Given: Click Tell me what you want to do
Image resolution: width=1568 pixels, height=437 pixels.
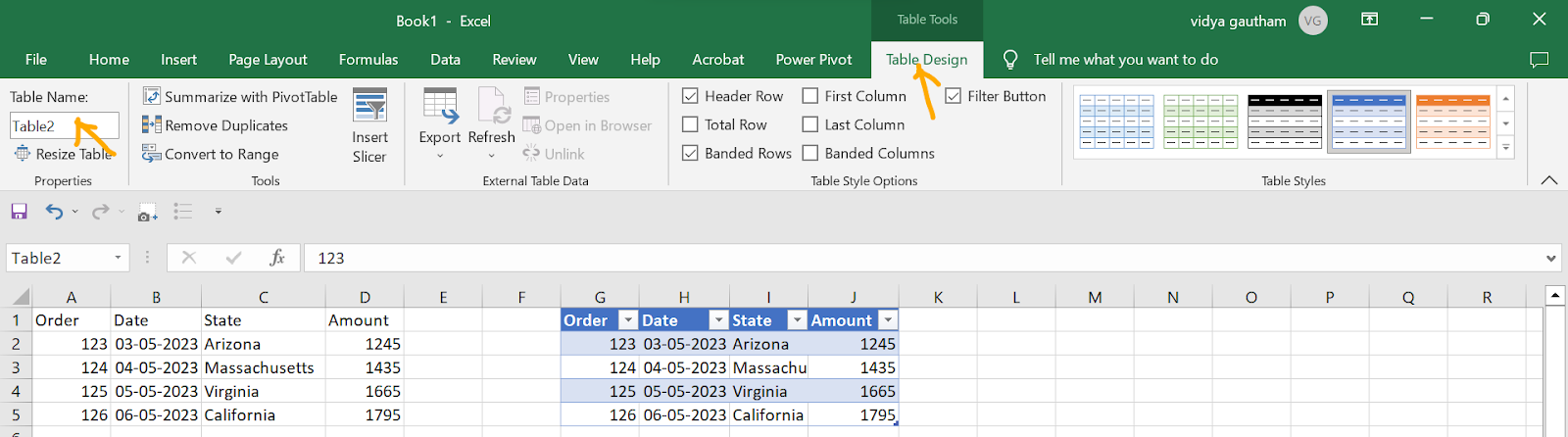Looking at the screenshot, I should 1125,60.
